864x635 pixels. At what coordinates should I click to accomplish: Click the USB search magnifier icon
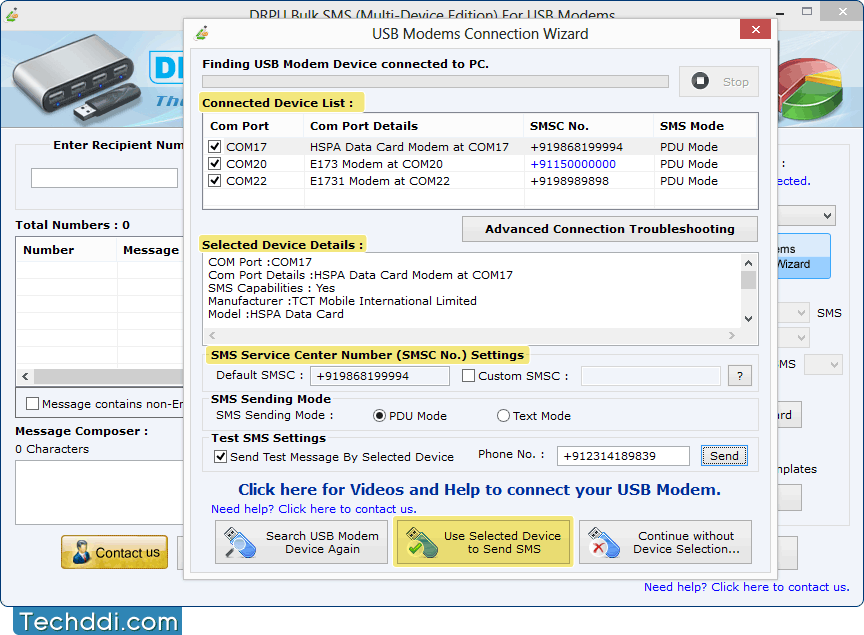240,542
